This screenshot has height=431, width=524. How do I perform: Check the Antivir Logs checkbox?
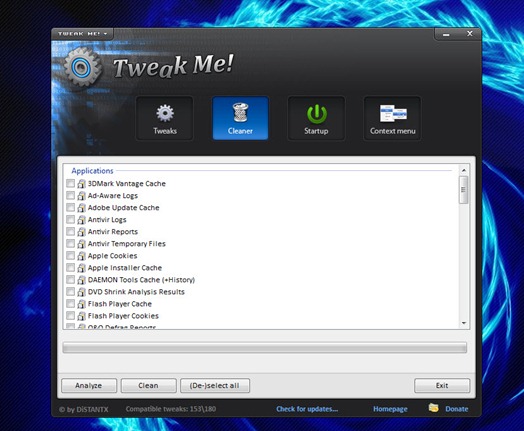point(71,220)
